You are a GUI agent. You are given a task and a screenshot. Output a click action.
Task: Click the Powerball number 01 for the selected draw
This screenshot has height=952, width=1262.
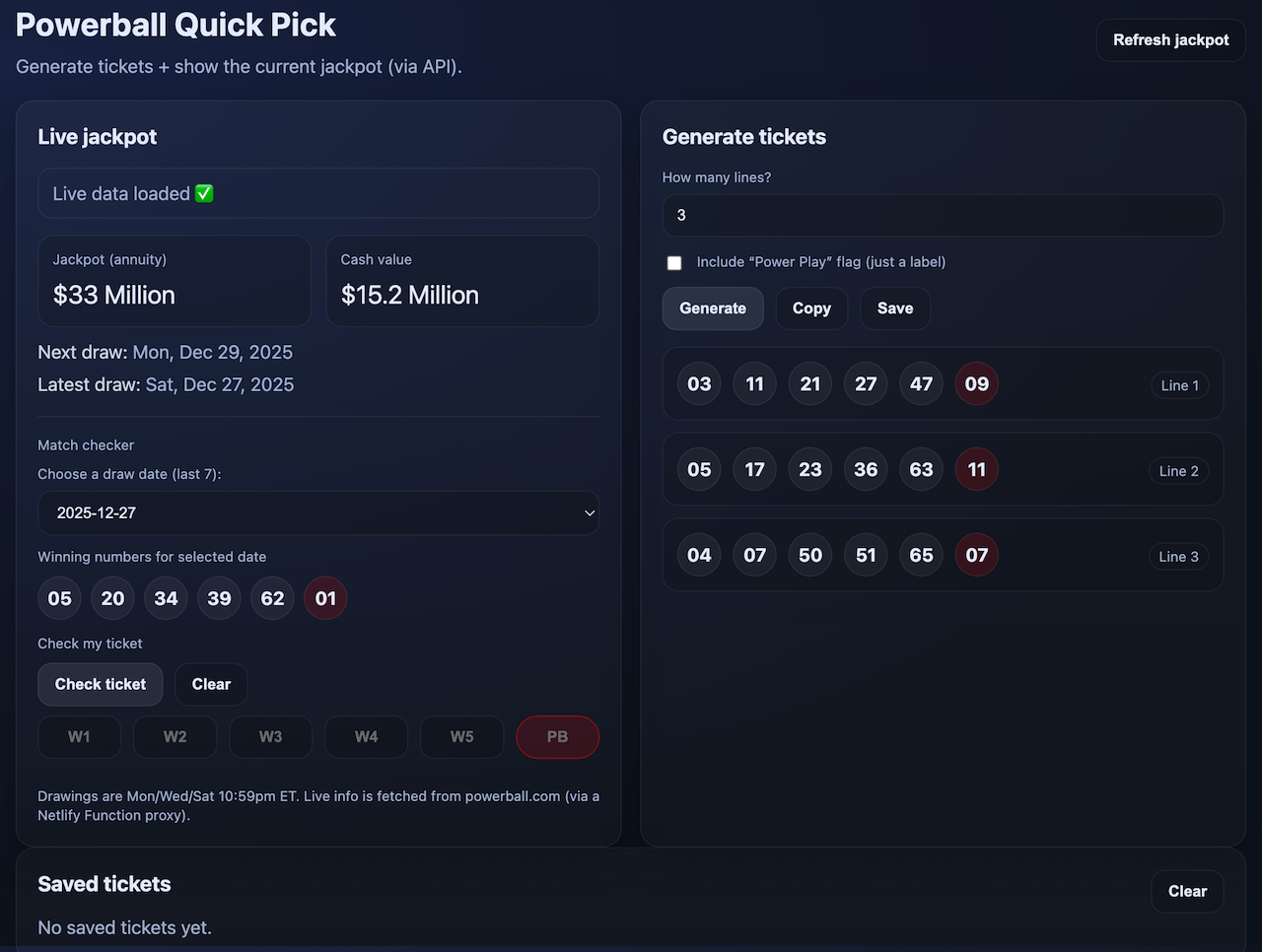325,598
